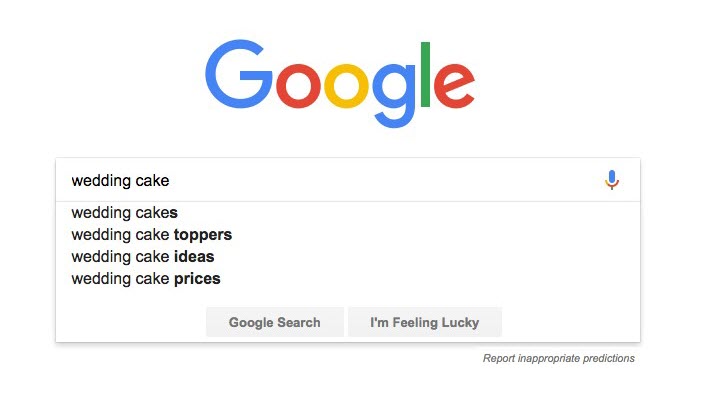Click the bold word 'prices' in suggestions
Image resolution: width=725 pixels, height=399 pixels.
(197, 279)
